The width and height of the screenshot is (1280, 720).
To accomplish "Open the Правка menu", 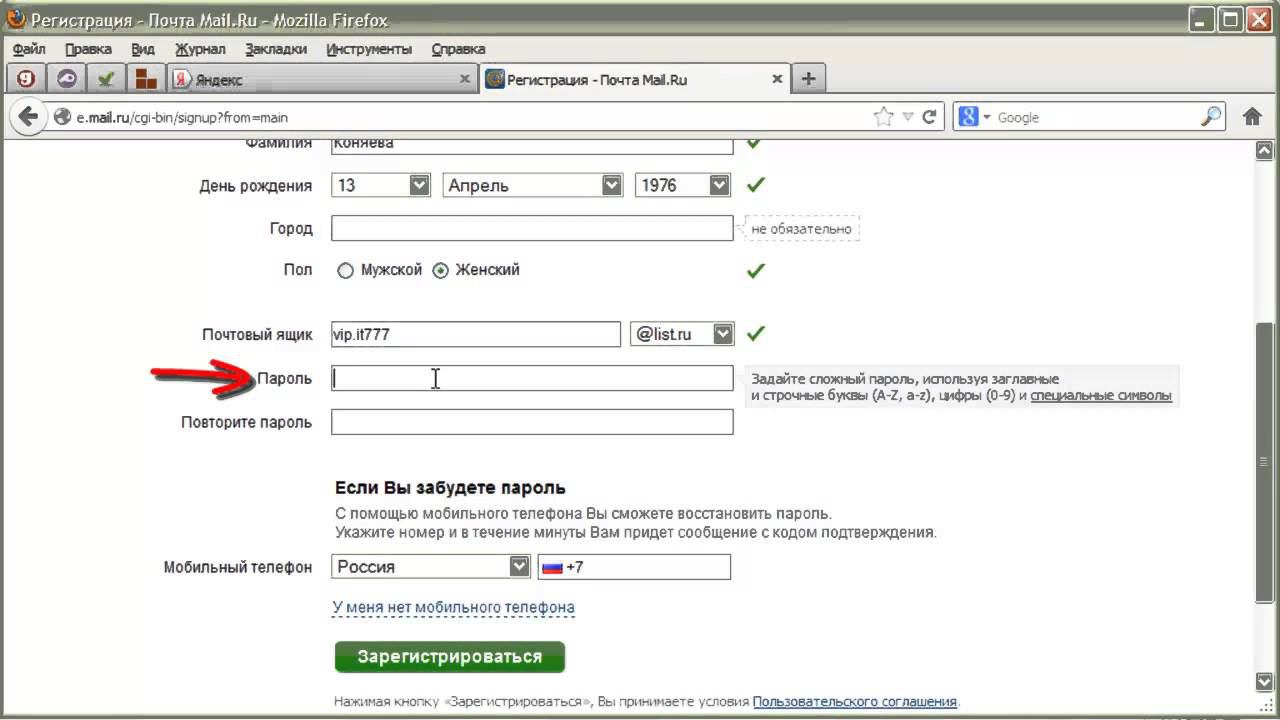I will (88, 49).
